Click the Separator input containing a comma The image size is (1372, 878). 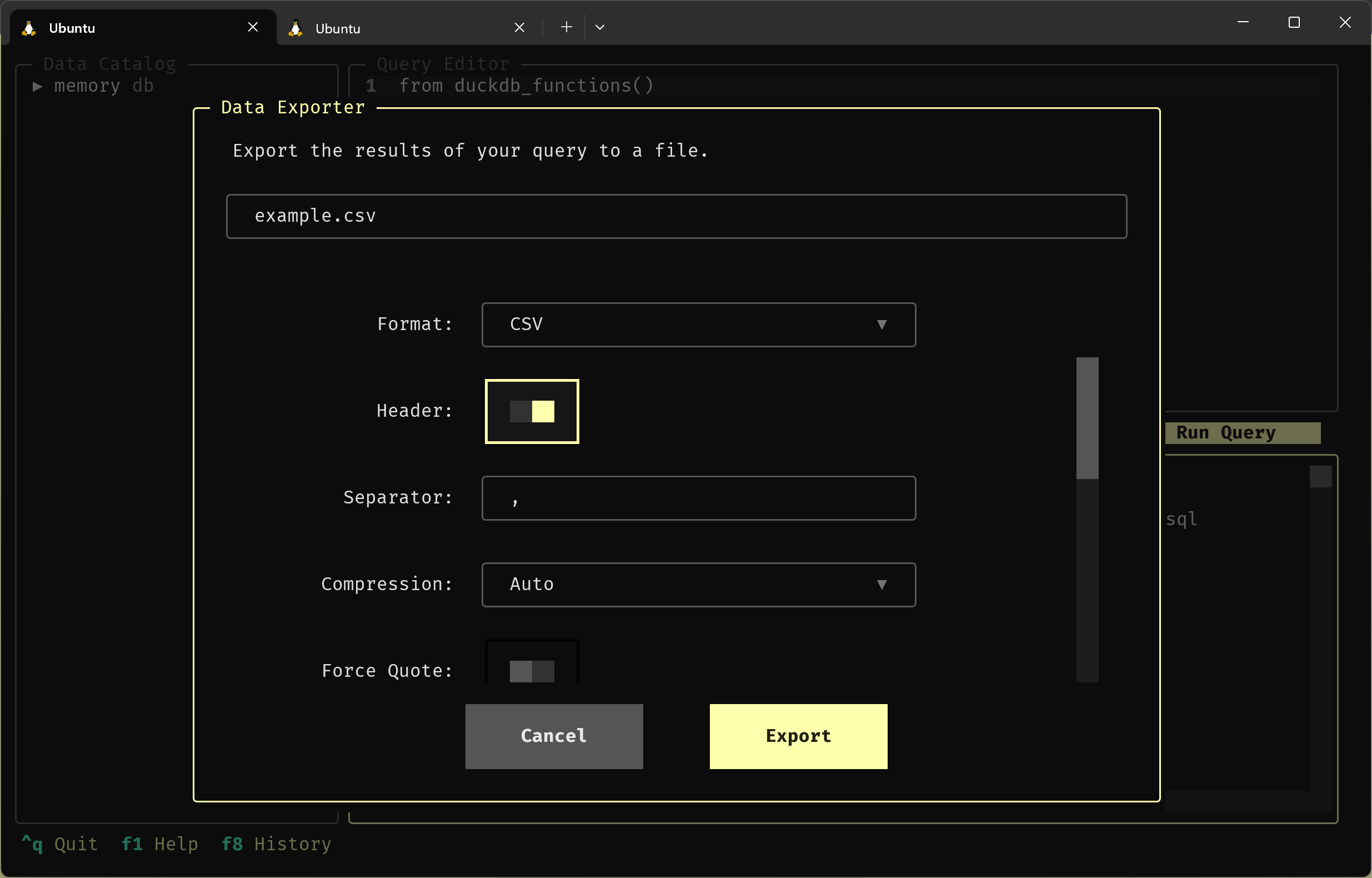[x=698, y=498]
